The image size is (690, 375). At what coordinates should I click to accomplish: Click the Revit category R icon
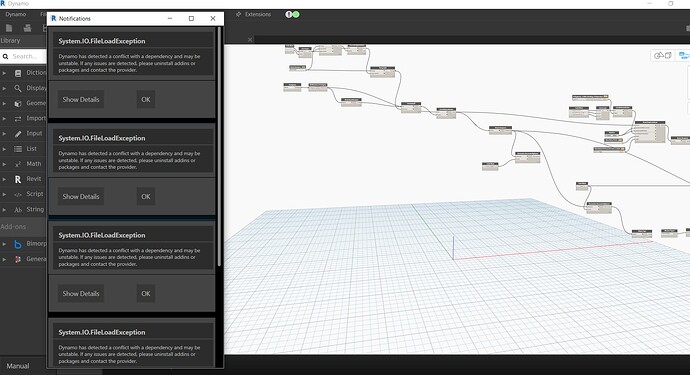coord(18,180)
